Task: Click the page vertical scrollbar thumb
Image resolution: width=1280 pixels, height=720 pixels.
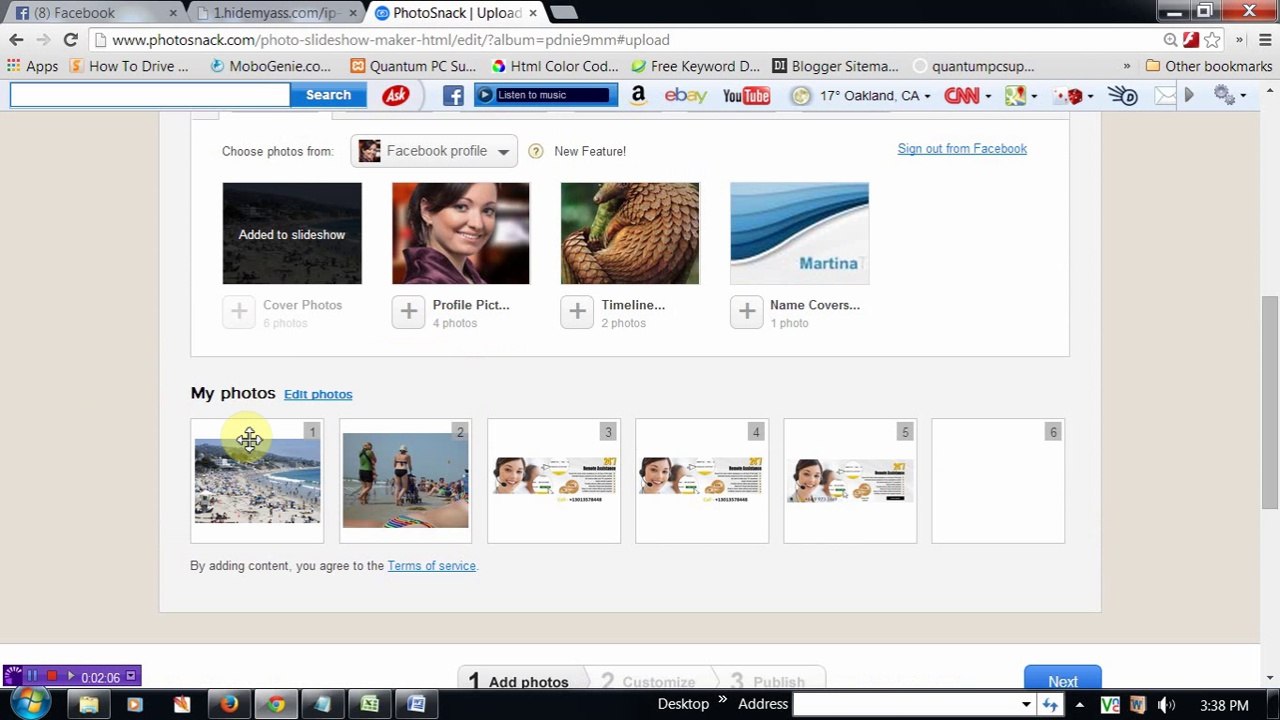Action: coord(1270,403)
